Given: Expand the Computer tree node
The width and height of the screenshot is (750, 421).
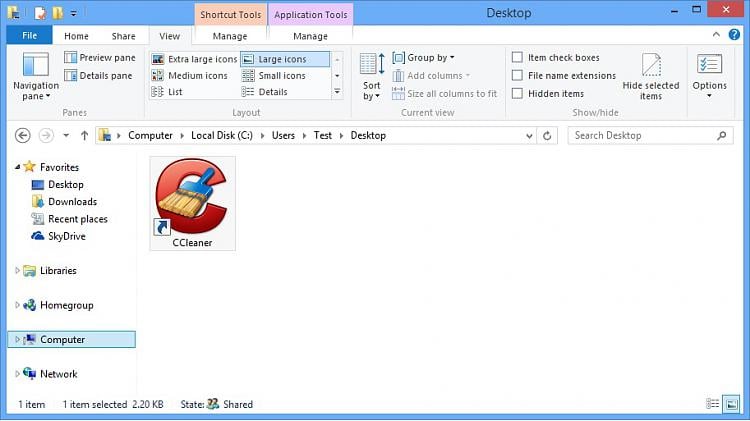Looking at the screenshot, I should (17, 340).
